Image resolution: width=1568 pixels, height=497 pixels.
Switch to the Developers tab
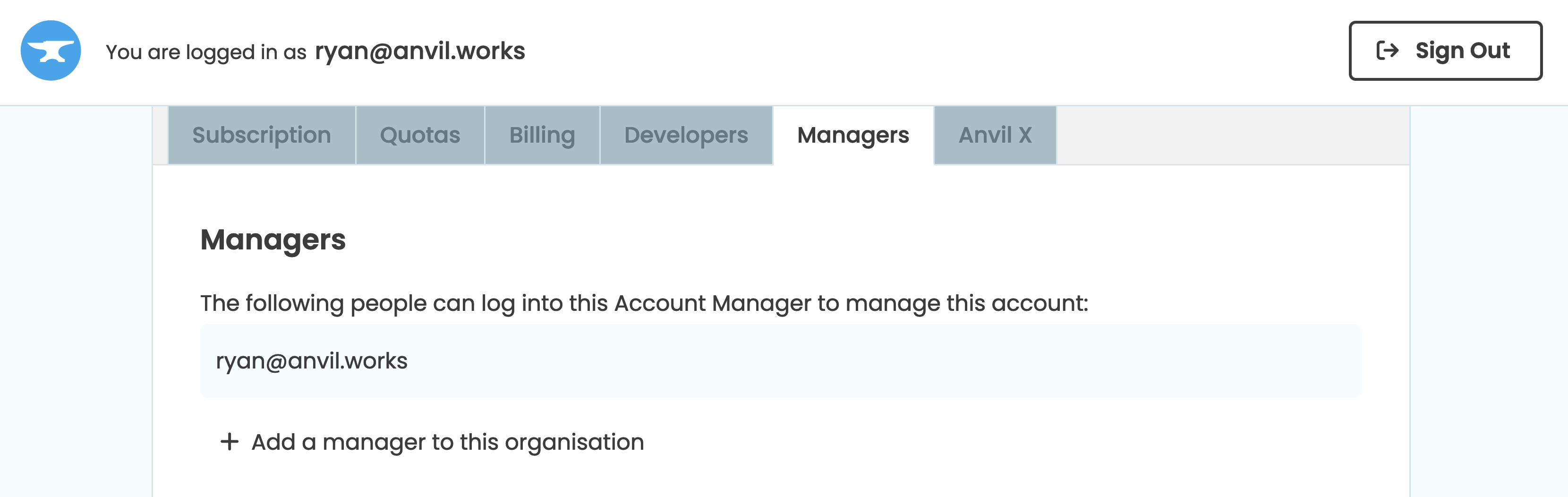[687, 135]
